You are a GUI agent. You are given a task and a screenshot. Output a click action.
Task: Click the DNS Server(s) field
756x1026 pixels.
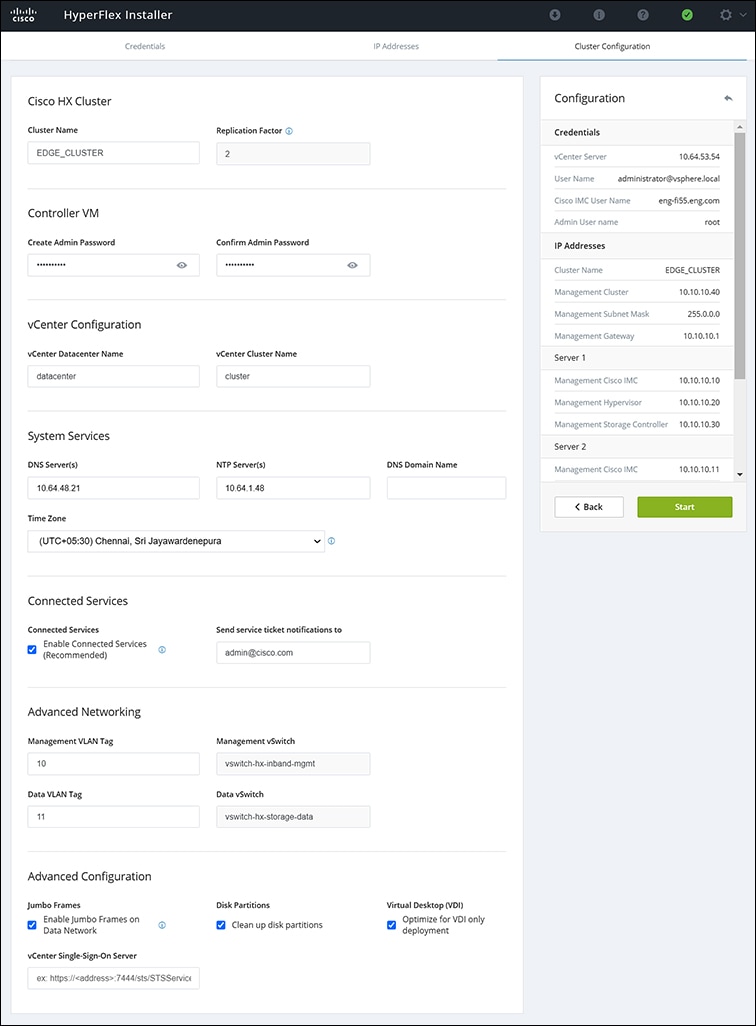click(x=113, y=488)
